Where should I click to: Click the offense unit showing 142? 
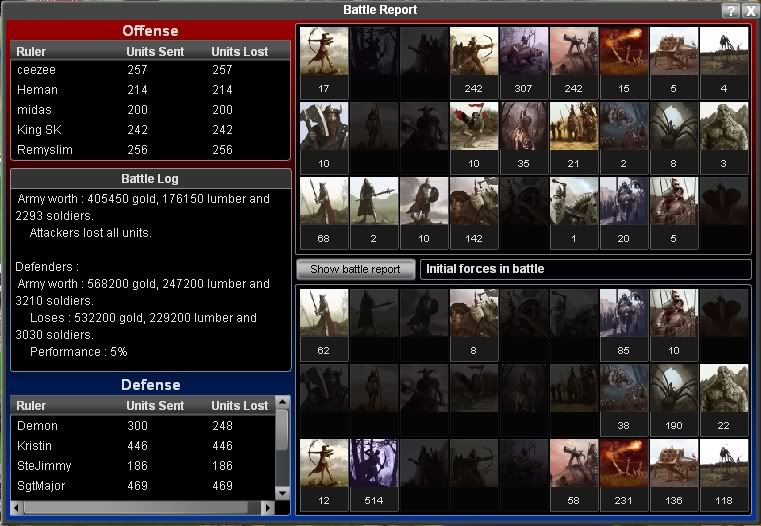(474, 213)
